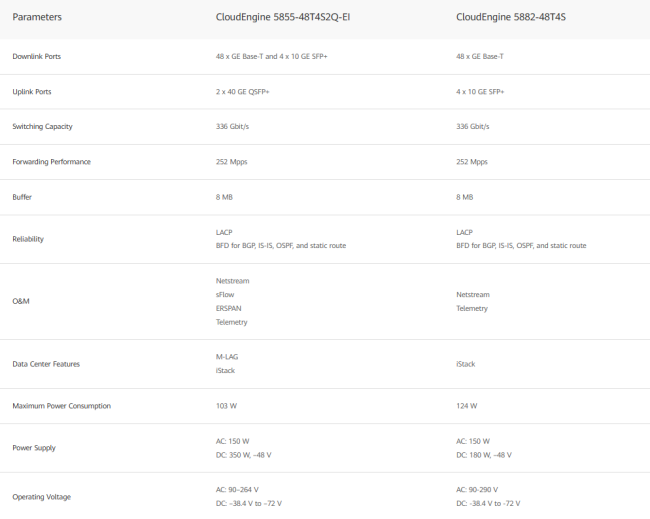Click the 2 x 40 GE QSFP+ value
Viewport: 650px width, 519px height.
(x=243, y=92)
